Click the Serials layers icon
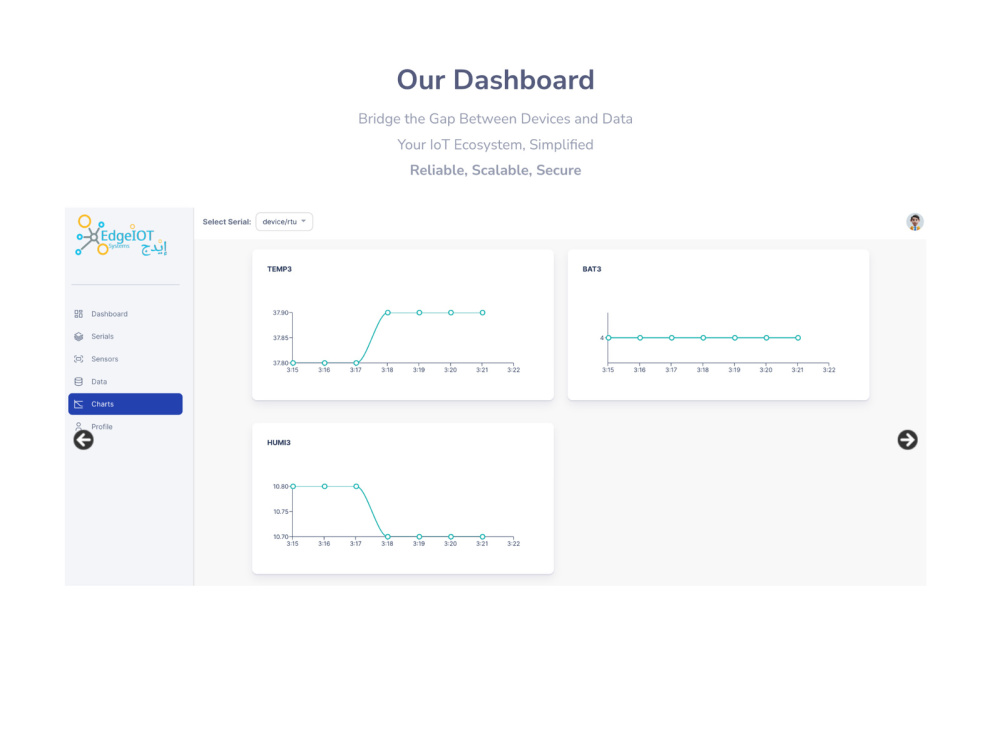Screen dimensions: 1000x750 (x=78, y=336)
